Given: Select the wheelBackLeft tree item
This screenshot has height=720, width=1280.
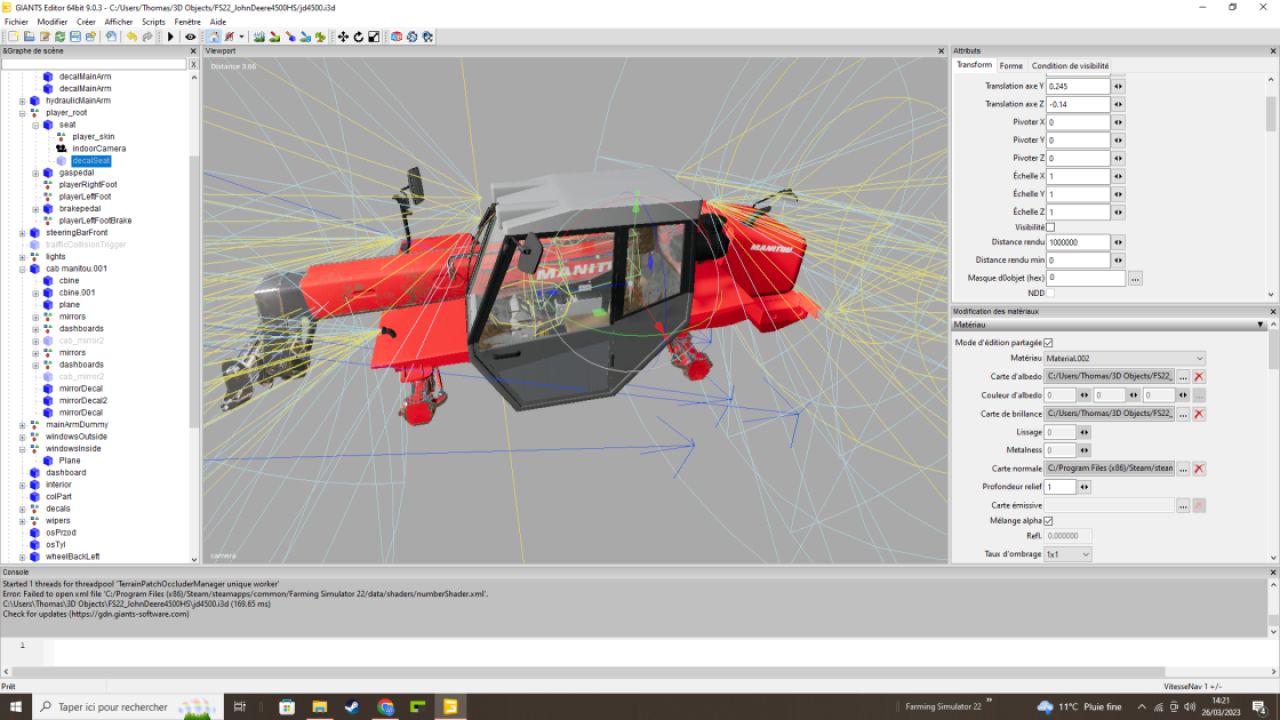Looking at the screenshot, I should click(72, 557).
